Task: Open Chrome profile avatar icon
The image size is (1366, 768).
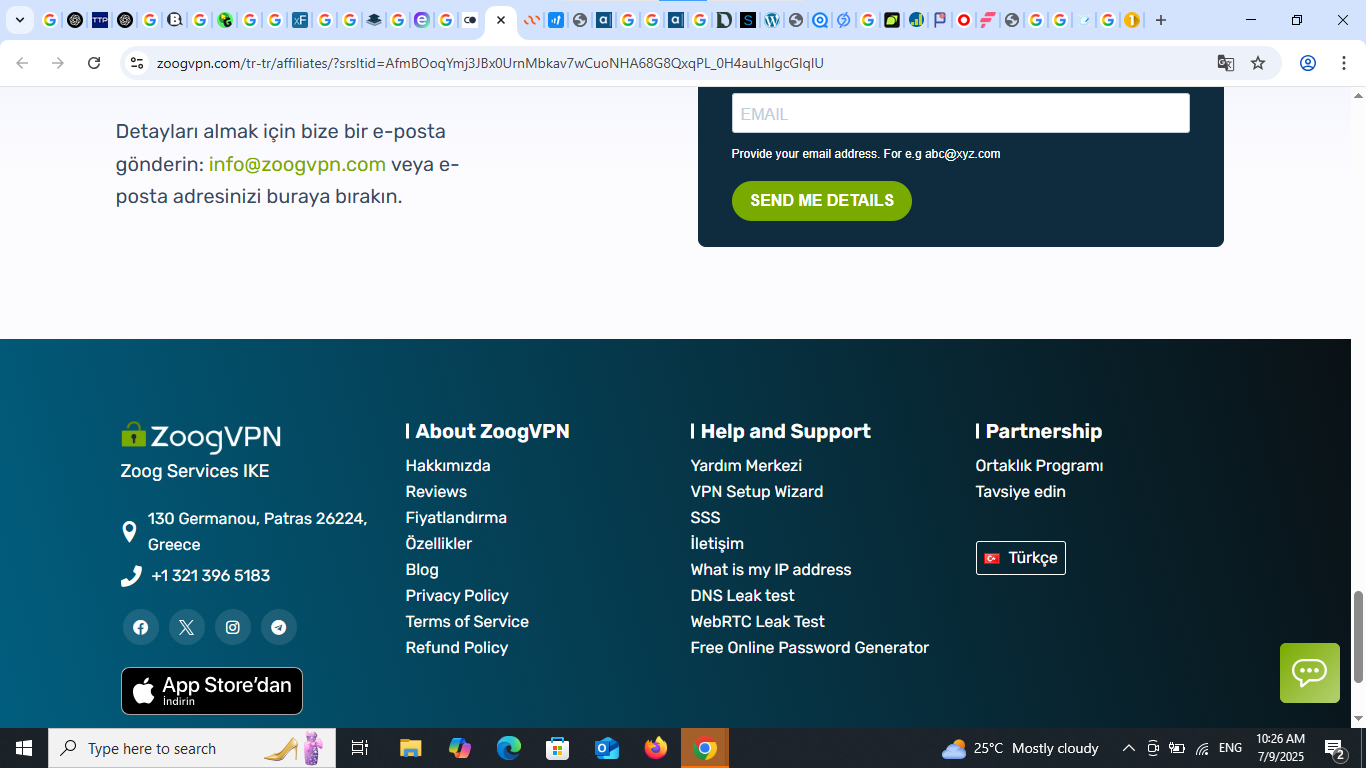Action: [x=1308, y=63]
